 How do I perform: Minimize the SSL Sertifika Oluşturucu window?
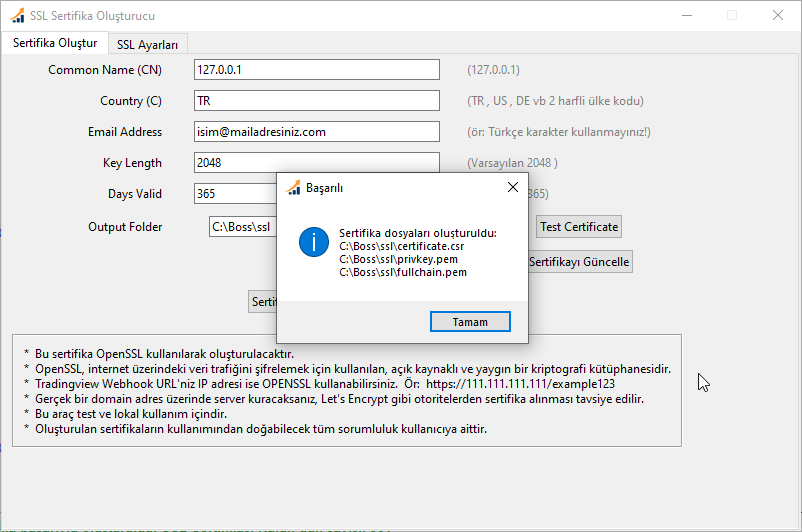(686, 16)
